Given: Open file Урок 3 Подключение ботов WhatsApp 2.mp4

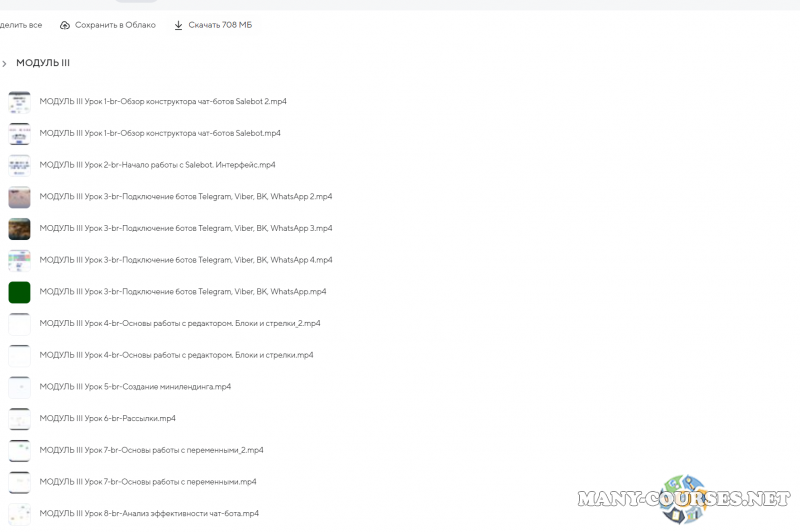Looking at the screenshot, I should coord(186,197).
